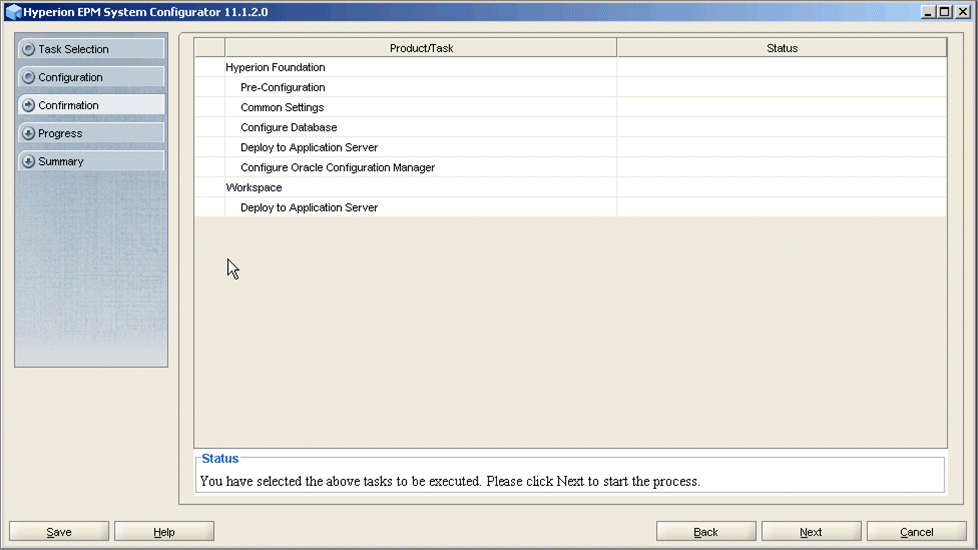The image size is (978, 550).
Task: Maximize the configurator window
Action: tap(945, 11)
